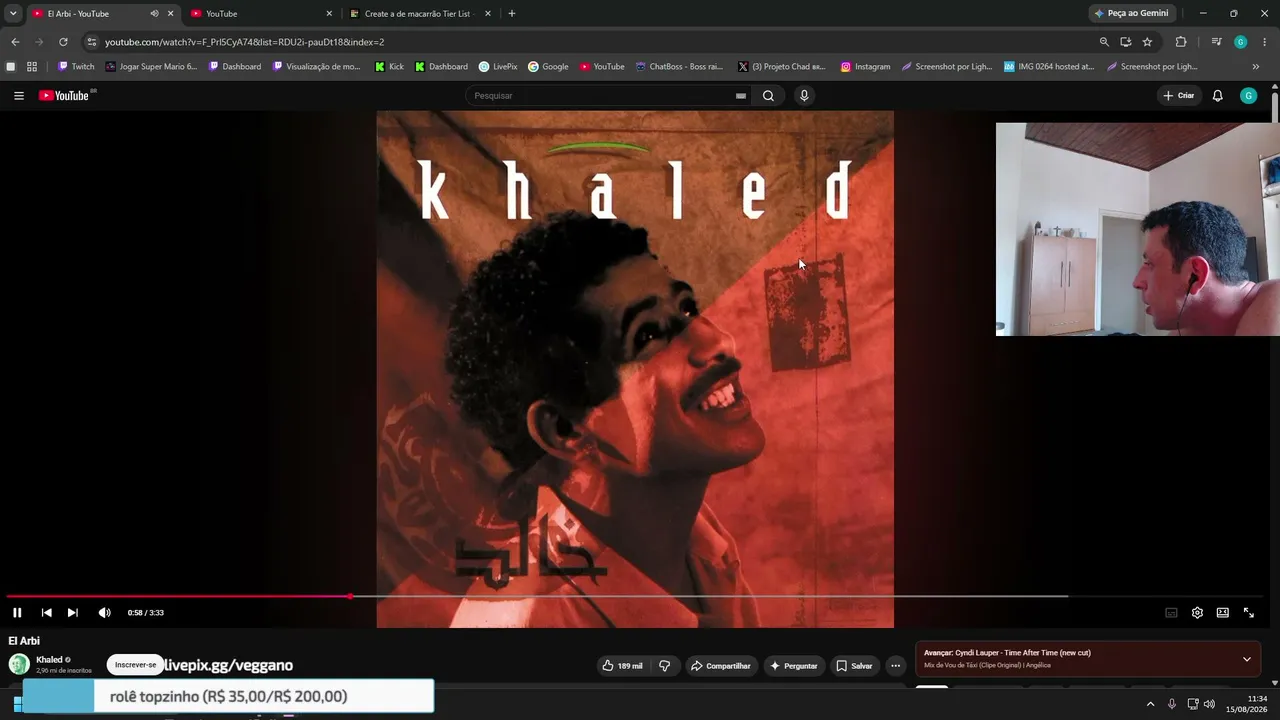Share video via Compartilhar button

click(720, 666)
